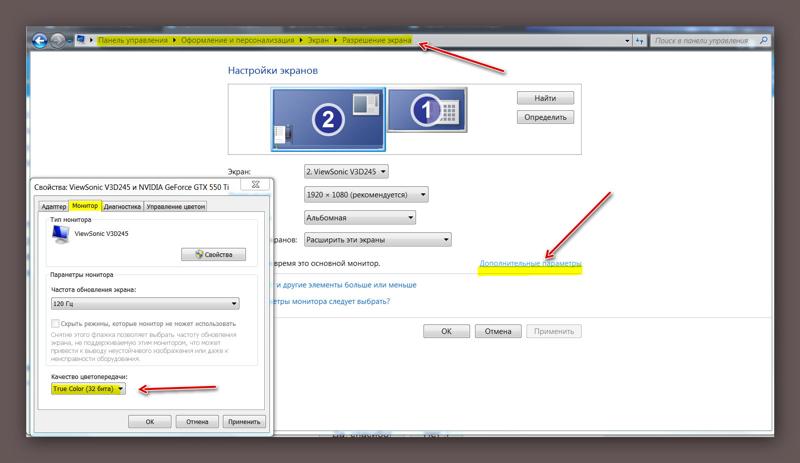The image size is (800, 463).
Task: Click Оформление и персонализация breadcrumb
Action: [238, 40]
